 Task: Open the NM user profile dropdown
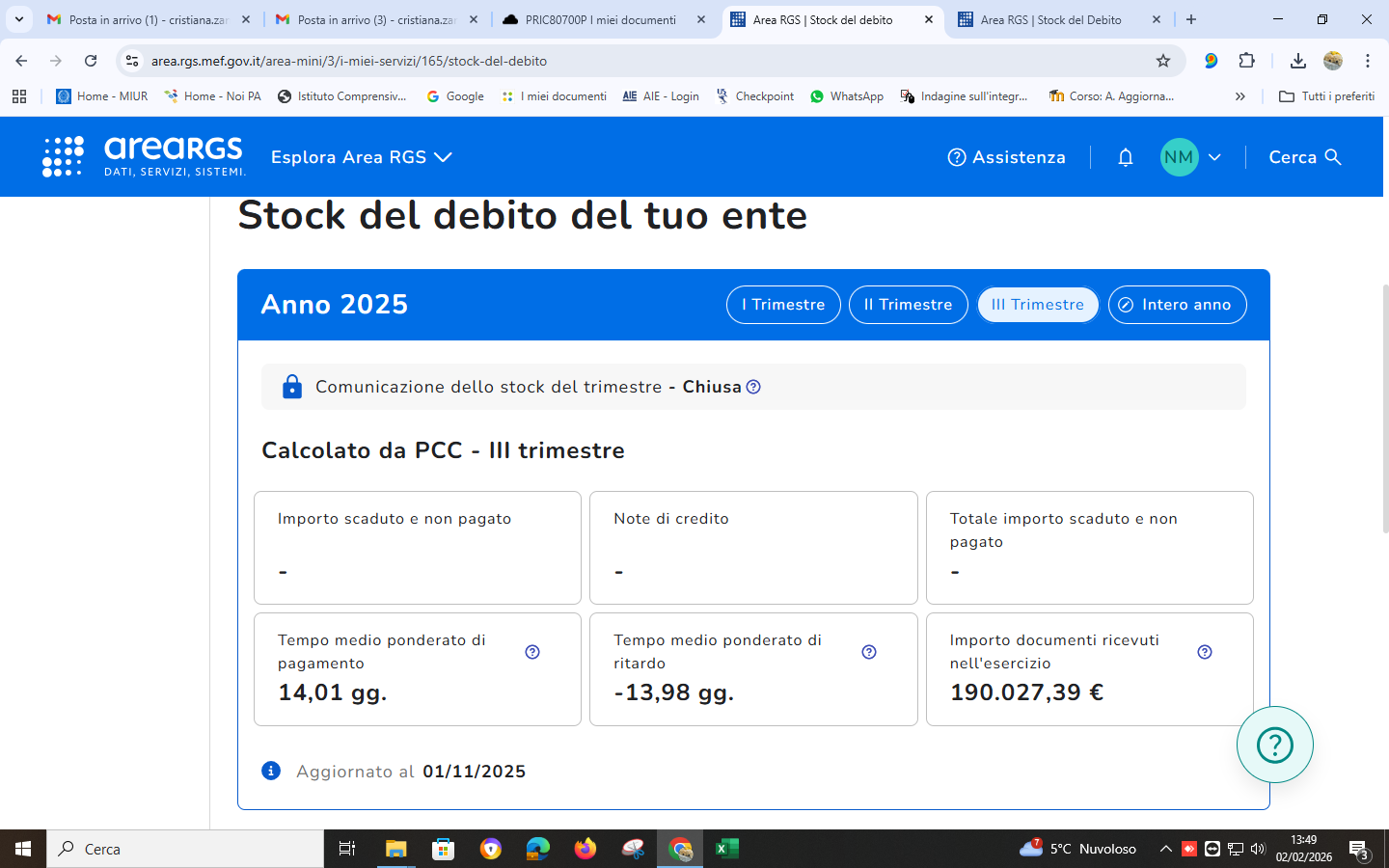point(1191,157)
